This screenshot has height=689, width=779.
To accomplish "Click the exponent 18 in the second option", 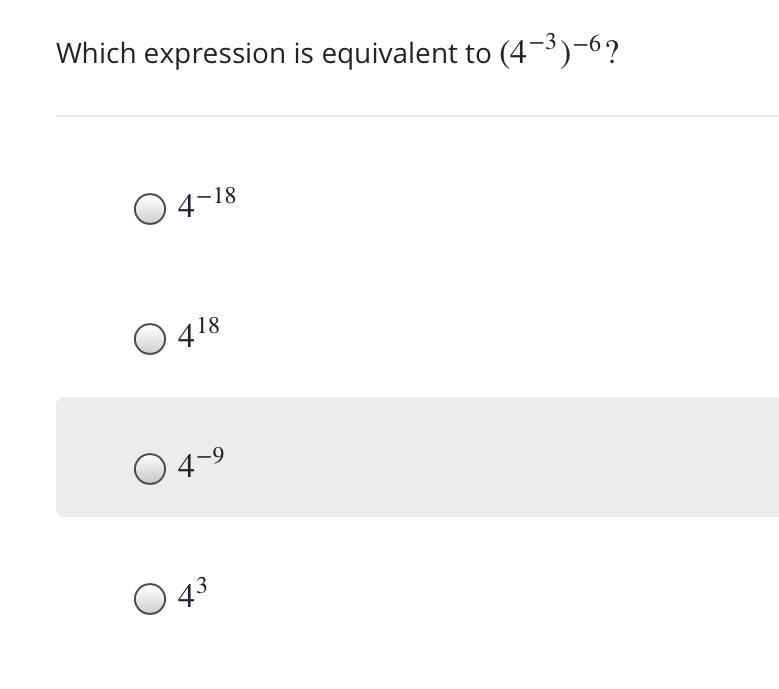I will (208, 326).
